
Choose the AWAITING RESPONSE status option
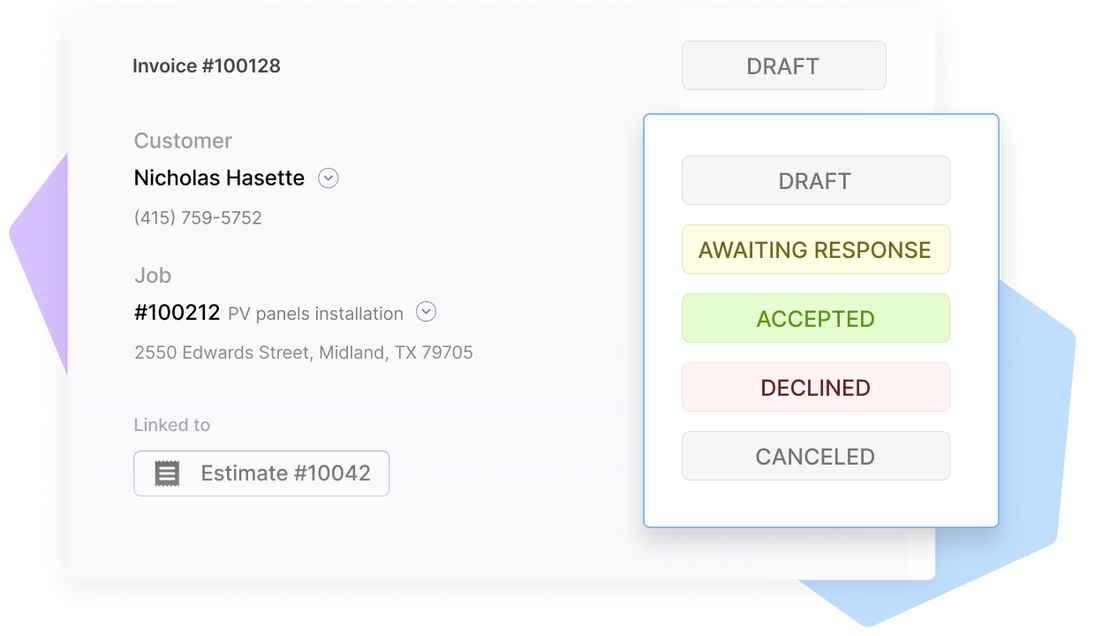click(815, 250)
